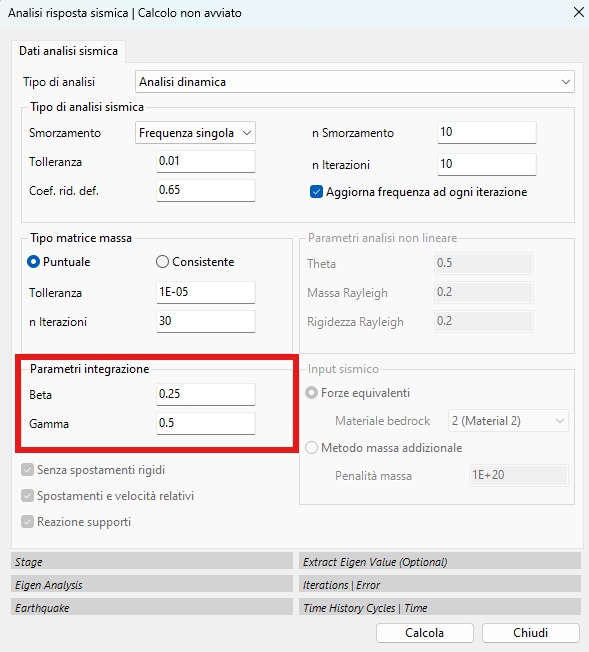Viewport: 589px width, 652px height.
Task: Click the Massa Rayleigh field
Action: pyautogui.click(x=484, y=292)
